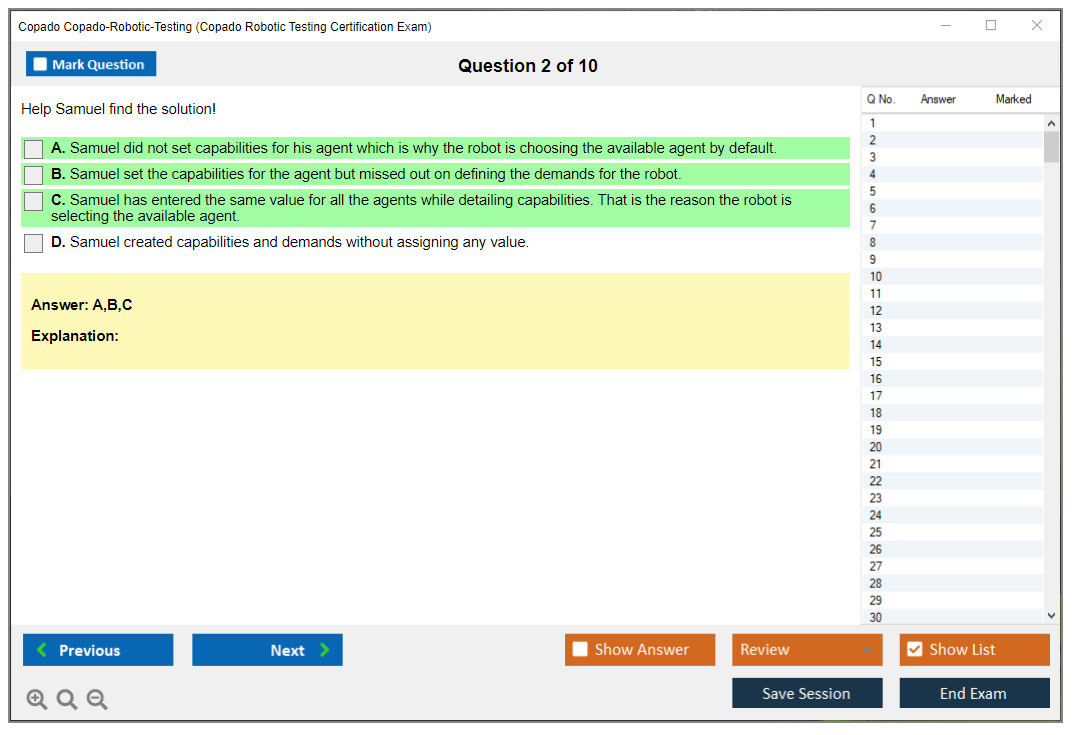Tick answer option D checkbox

point(34,243)
